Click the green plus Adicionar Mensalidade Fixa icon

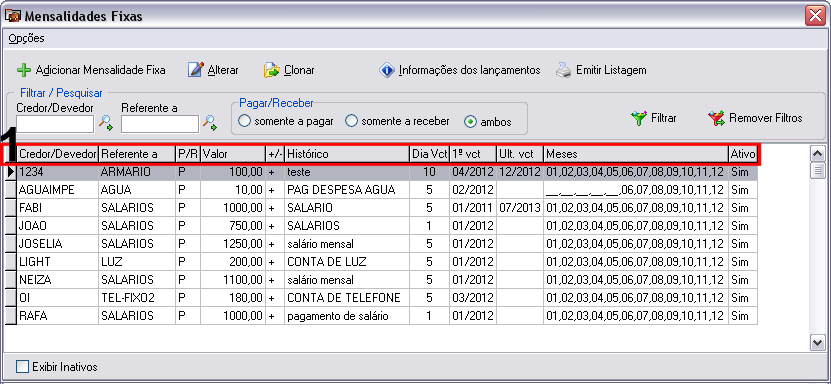24,70
